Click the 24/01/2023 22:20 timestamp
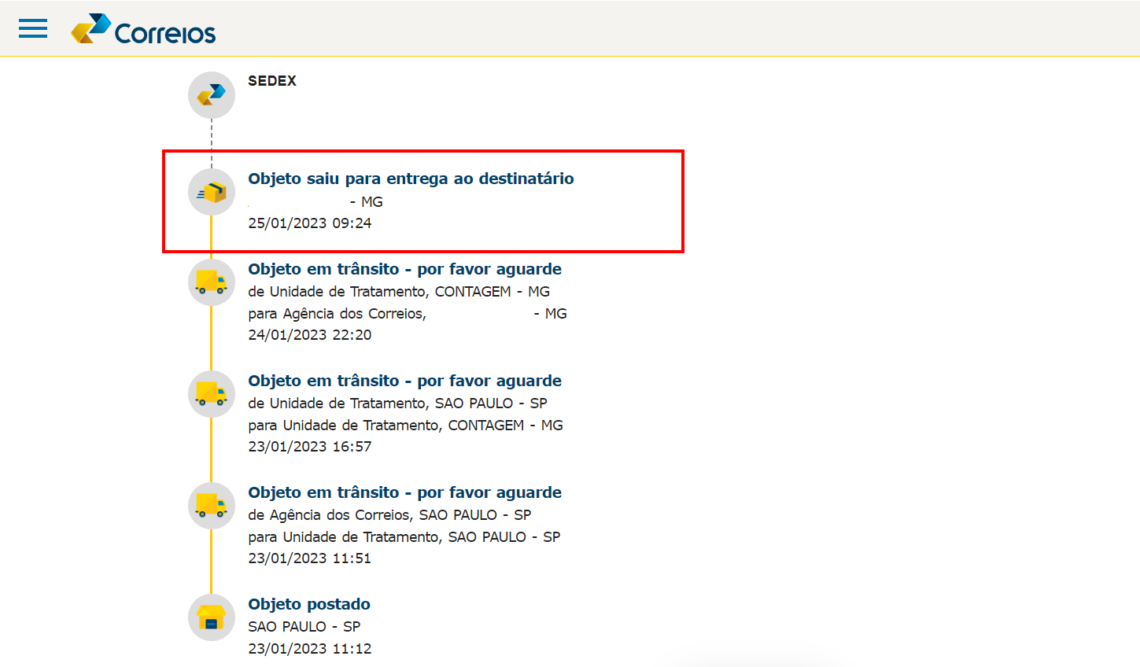The width and height of the screenshot is (1140, 667). coord(309,335)
